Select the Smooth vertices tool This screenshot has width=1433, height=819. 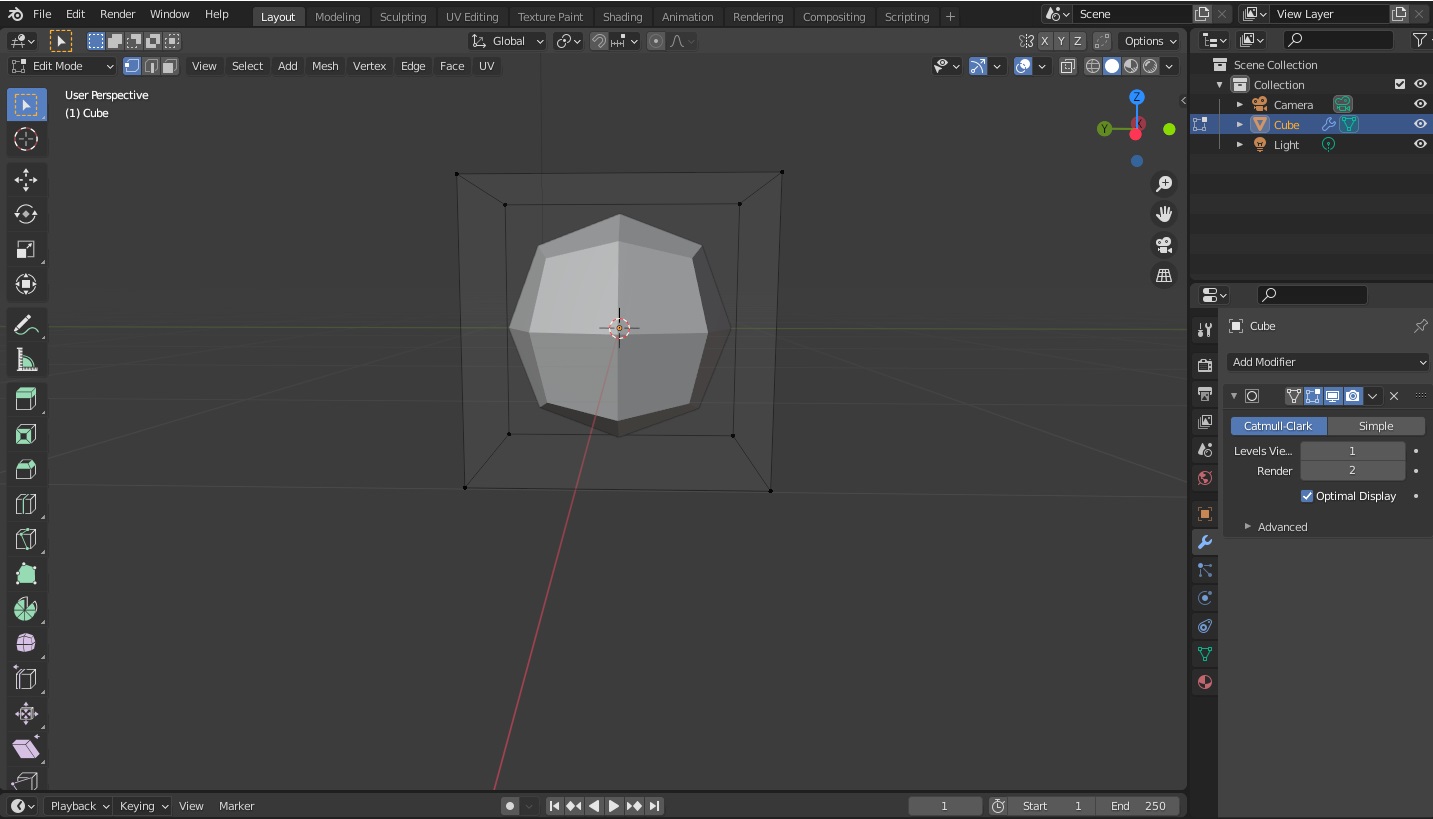pyautogui.click(x=26, y=644)
